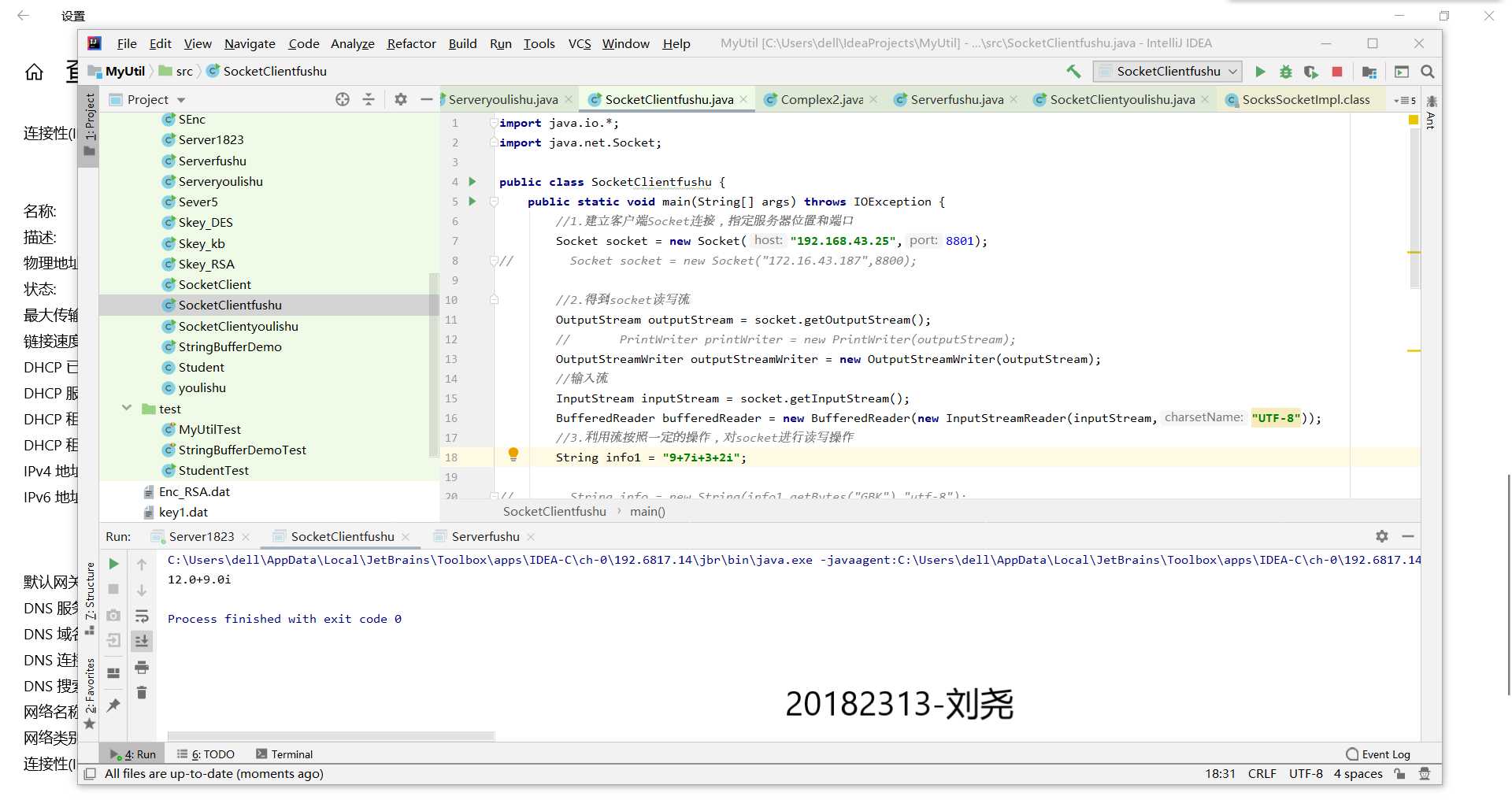This screenshot has height=811, width=1512.
Task: Click the Run console horizontal scrollbar
Action: pos(331,736)
